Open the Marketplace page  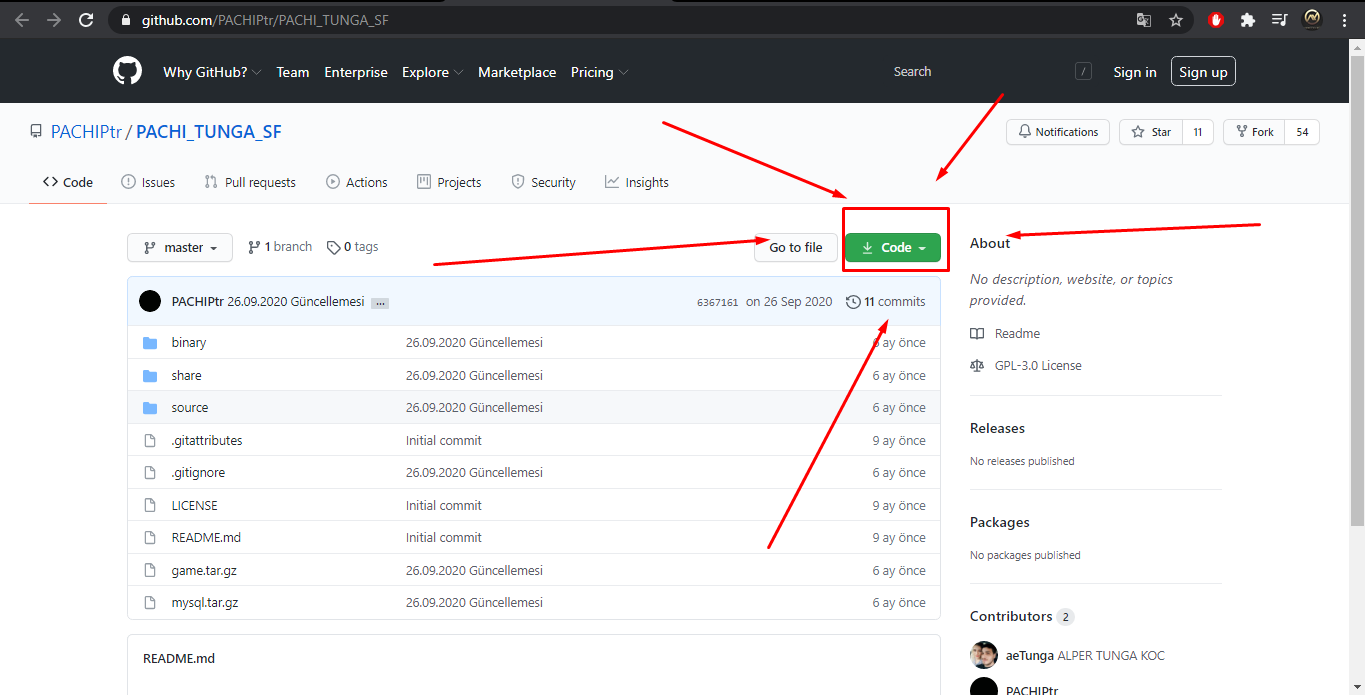[x=517, y=72]
